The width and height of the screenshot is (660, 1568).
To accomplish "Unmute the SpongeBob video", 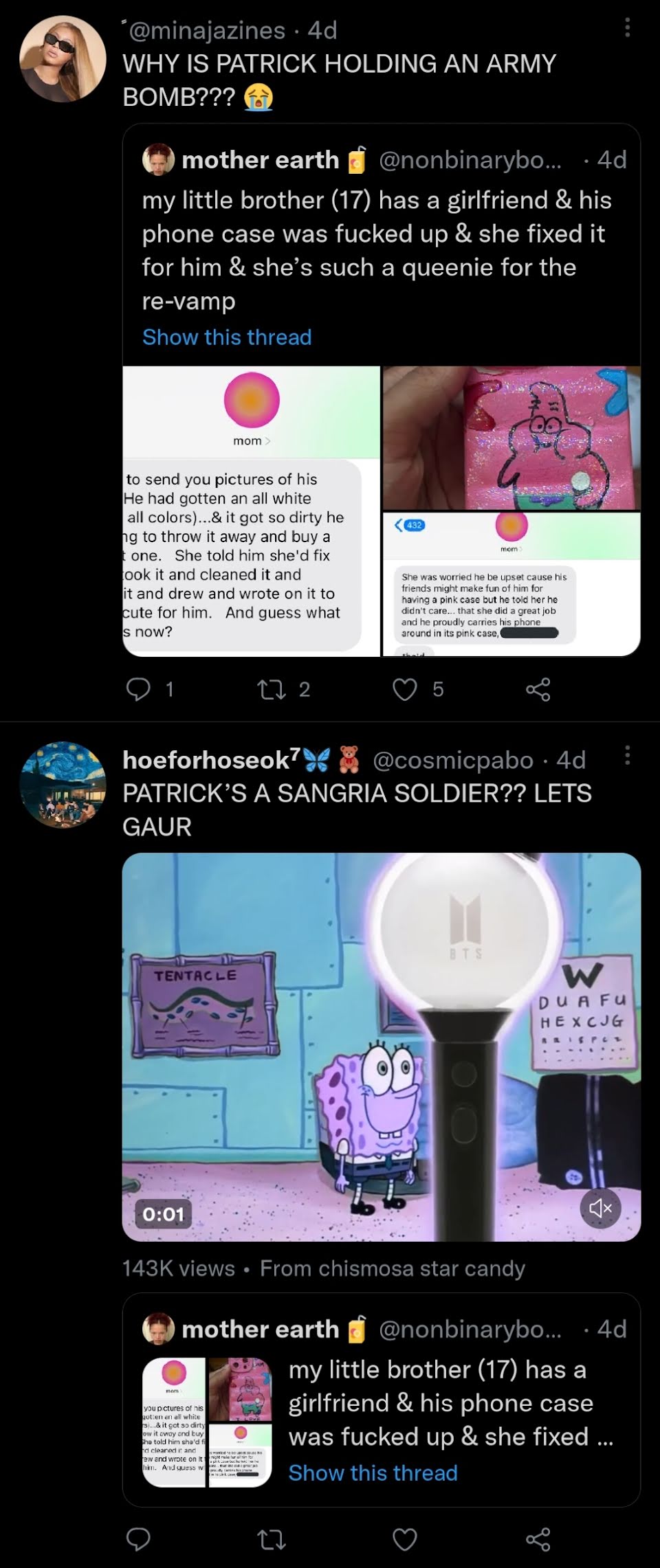I will click(600, 1207).
